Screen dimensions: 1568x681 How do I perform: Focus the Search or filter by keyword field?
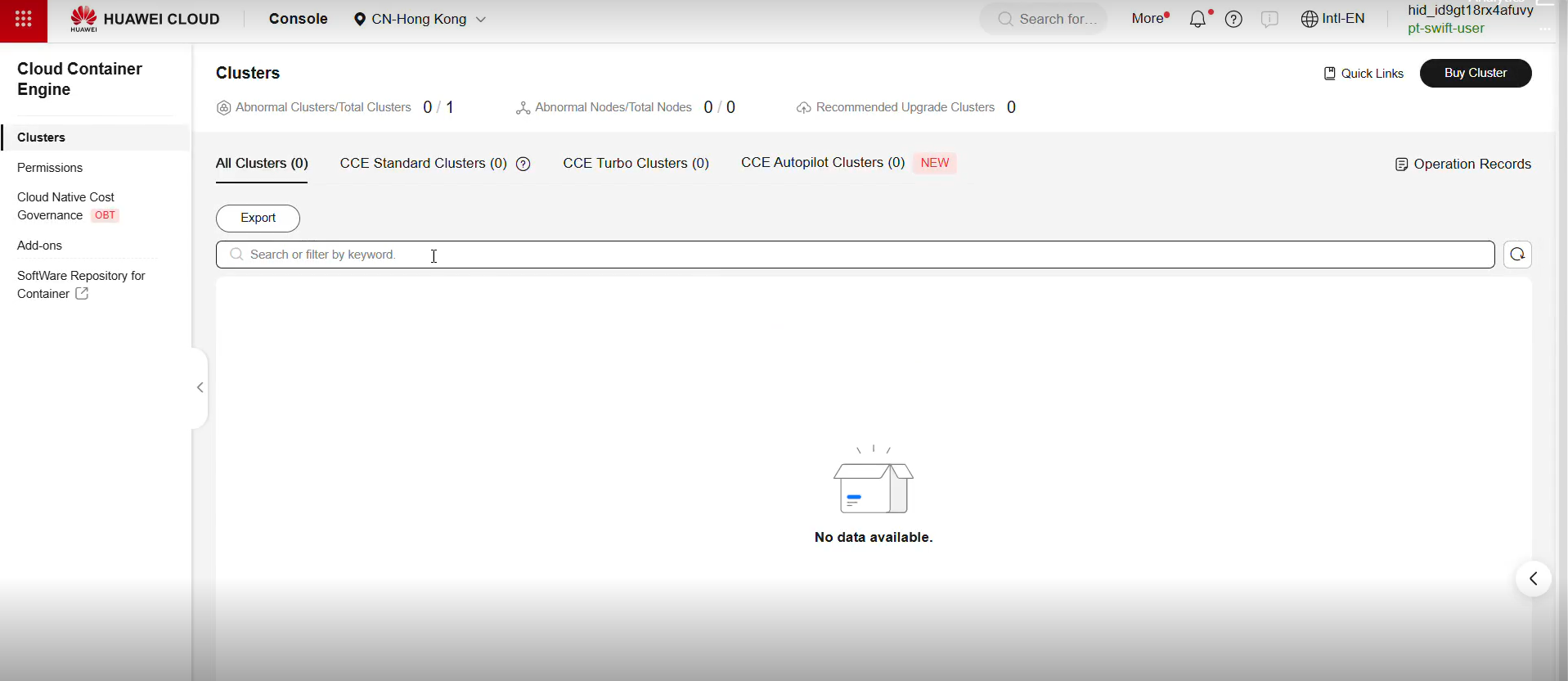pos(856,255)
